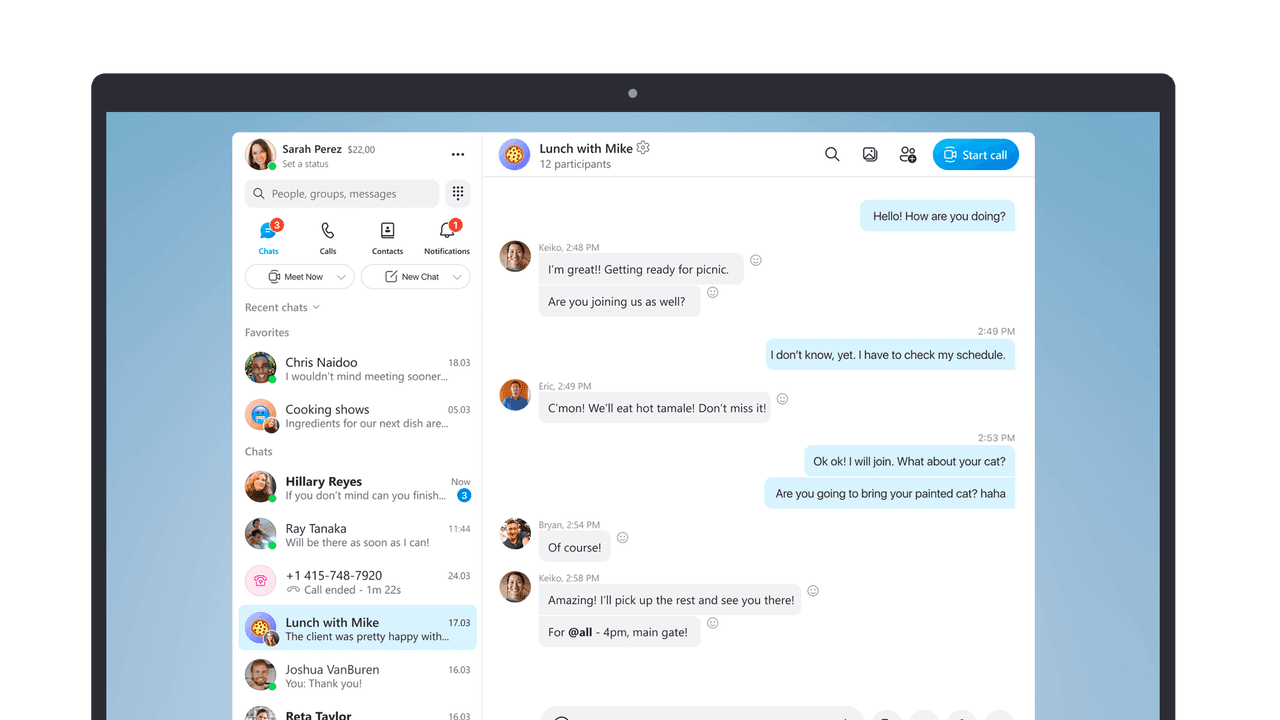Screen dimensions: 1280x720
Task: Switch to the Calls tab icon
Action: coord(328,229)
